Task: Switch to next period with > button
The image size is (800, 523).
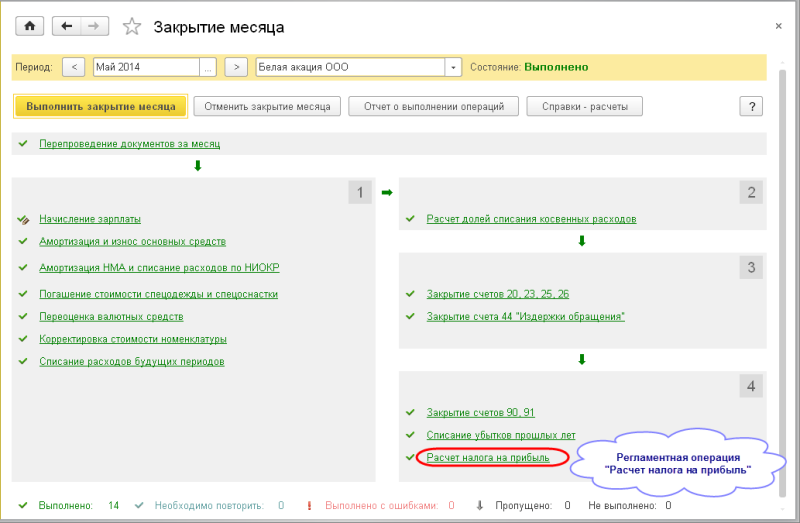Action: coord(235,67)
